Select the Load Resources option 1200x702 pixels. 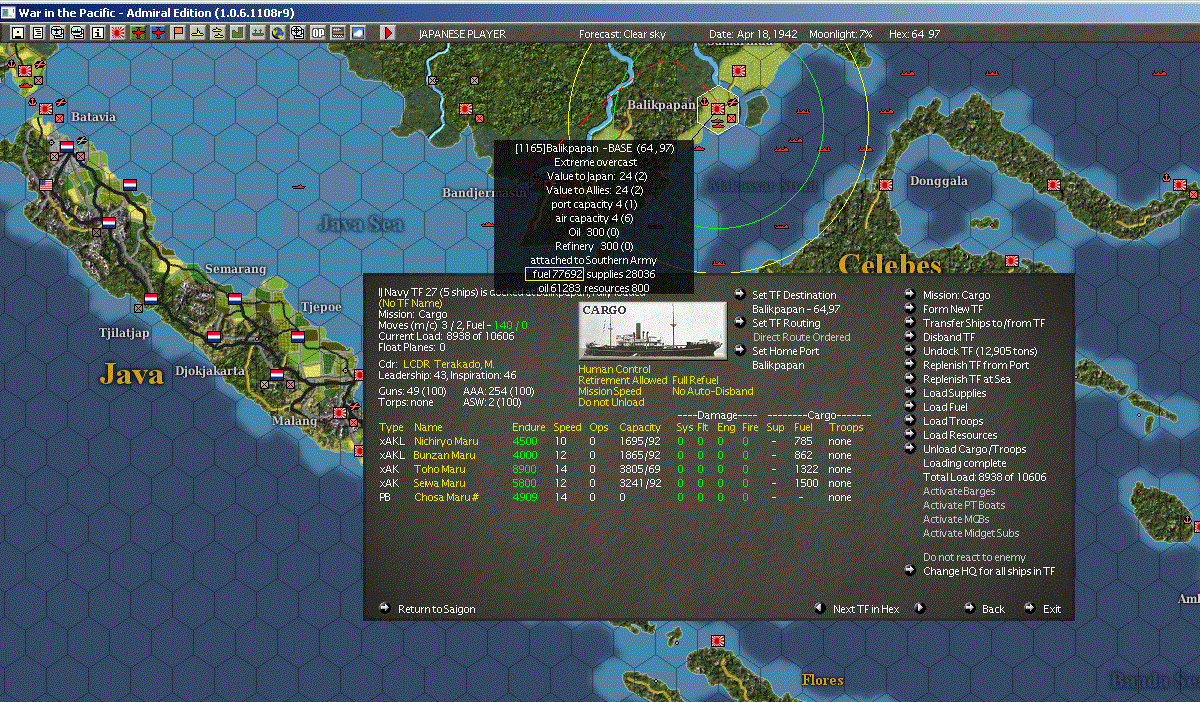[x=960, y=435]
